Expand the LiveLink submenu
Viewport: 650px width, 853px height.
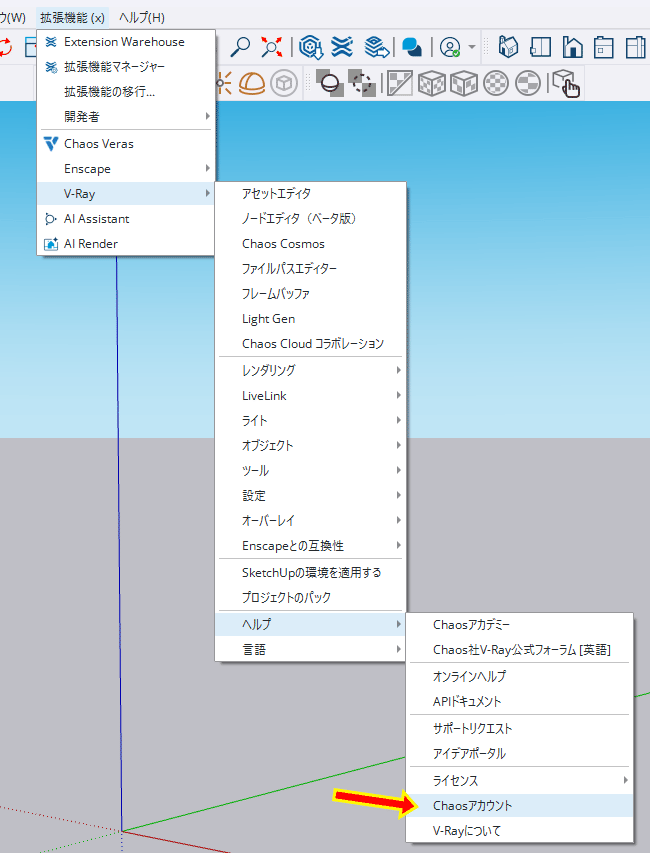tap(311, 395)
